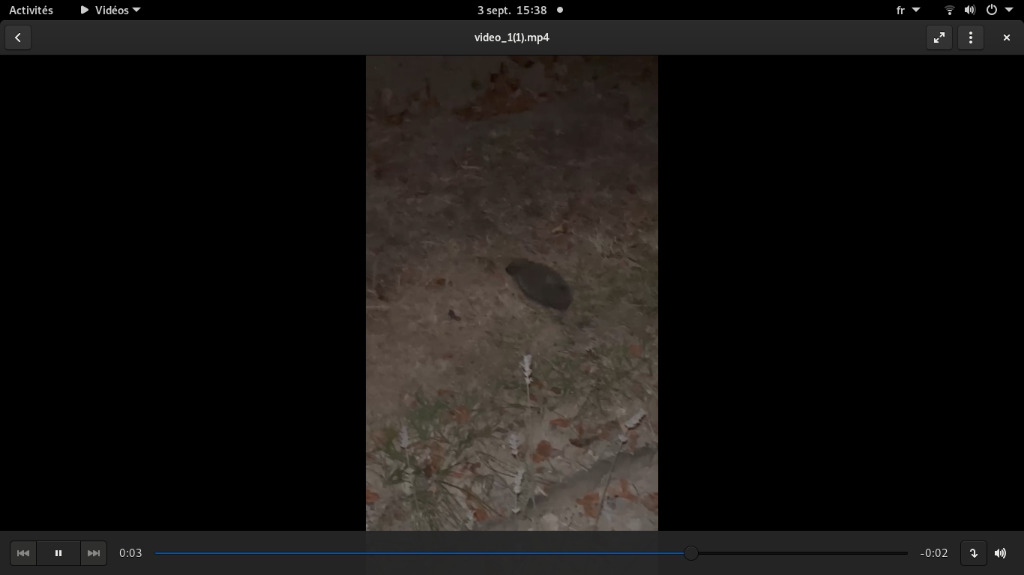Skip to the next video track

pyautogui.click(x=93, y=553)
